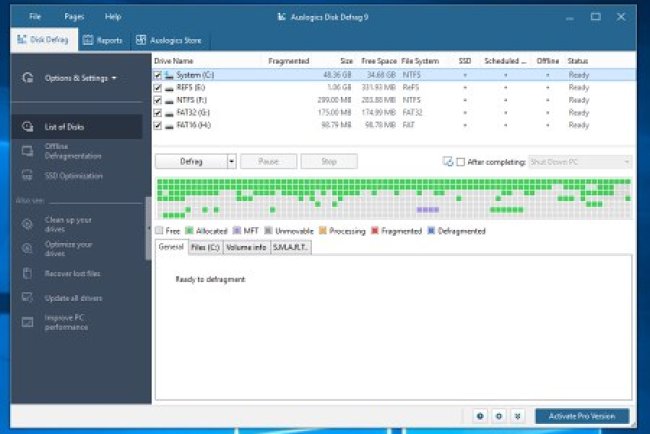Select List of Disks icon in sidebar
650x434 pixels.
(x=28, y=127)
